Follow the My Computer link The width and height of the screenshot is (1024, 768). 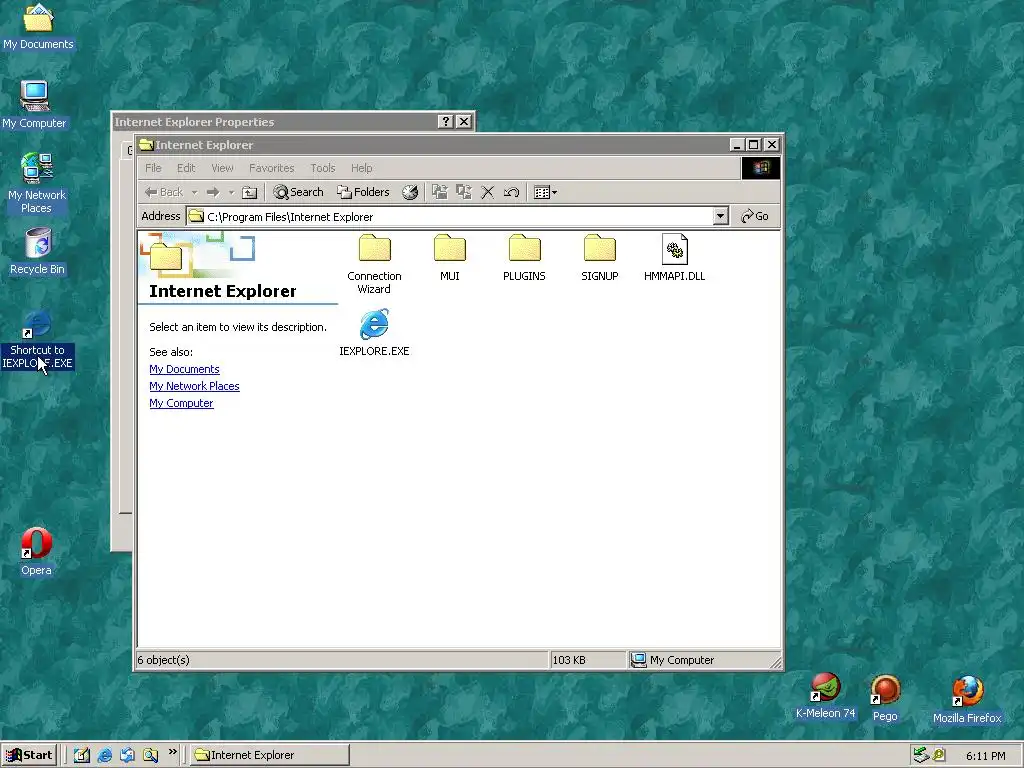click(181, 403)
